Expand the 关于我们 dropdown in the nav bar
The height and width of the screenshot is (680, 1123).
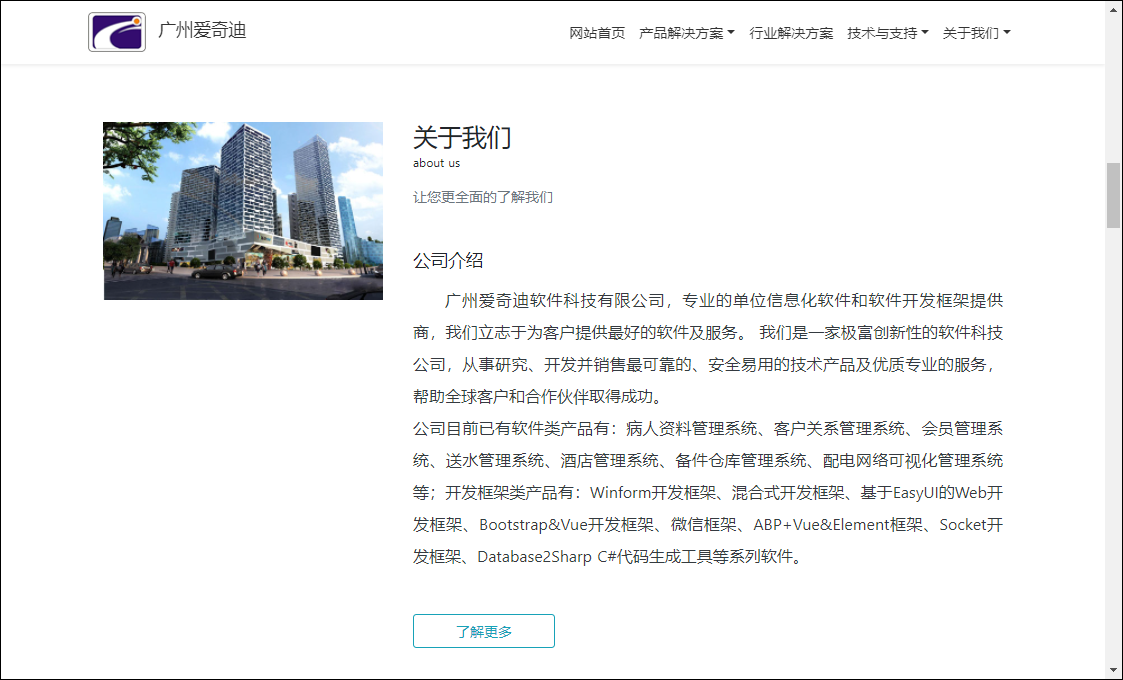[x=976, y=33]
